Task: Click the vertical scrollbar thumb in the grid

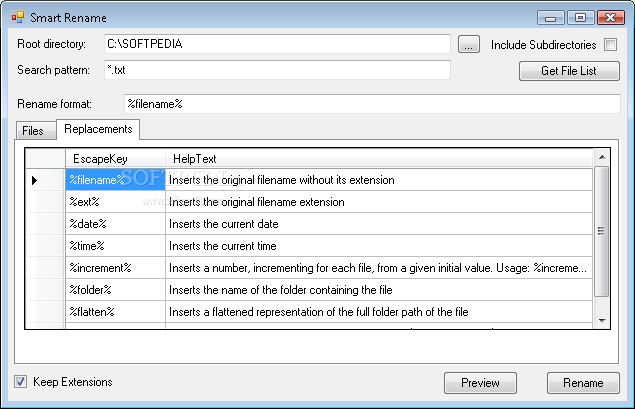Action: (x=602, y=231)
